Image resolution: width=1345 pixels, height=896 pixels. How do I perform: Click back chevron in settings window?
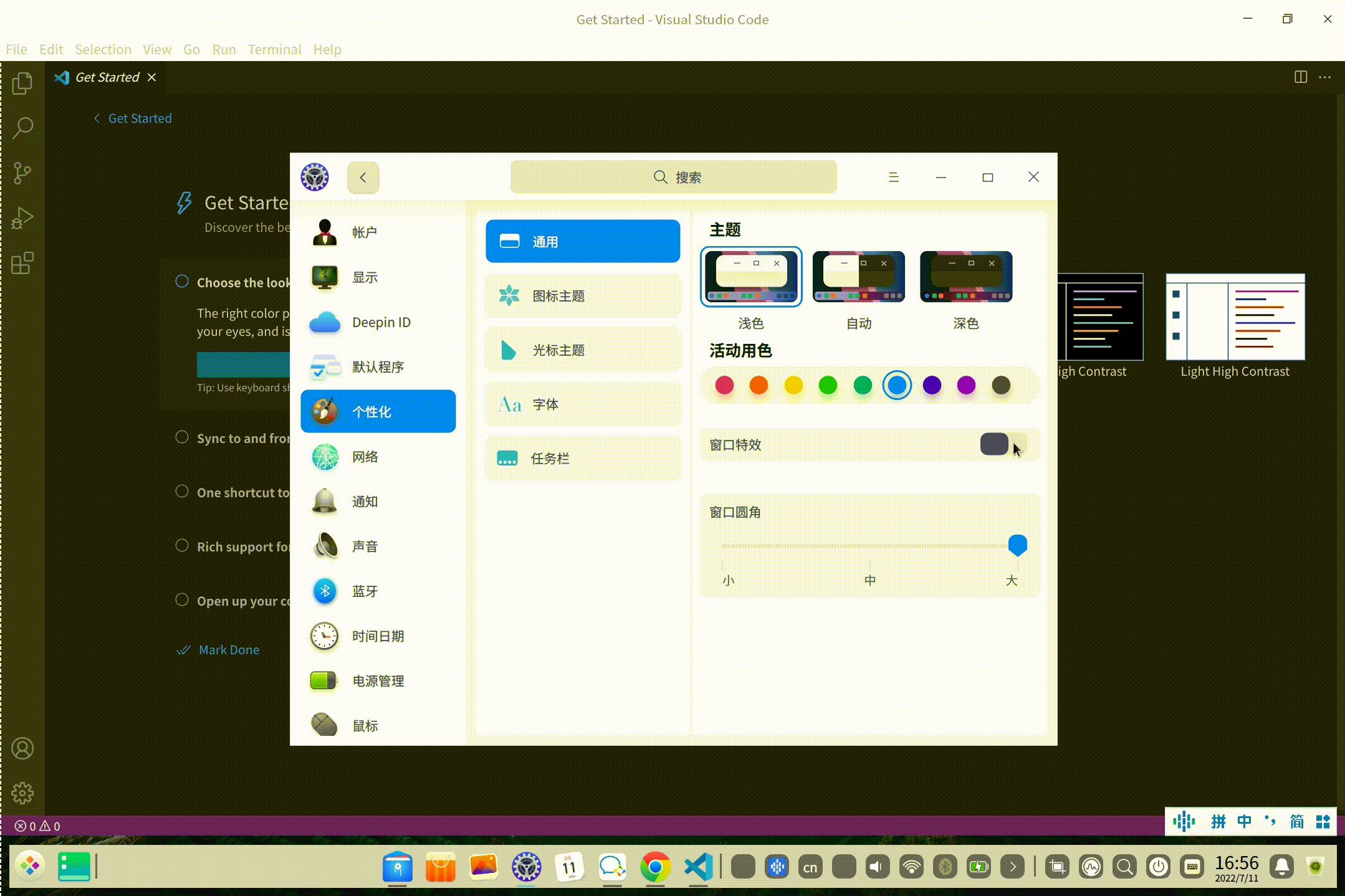(x=363, y=178)
